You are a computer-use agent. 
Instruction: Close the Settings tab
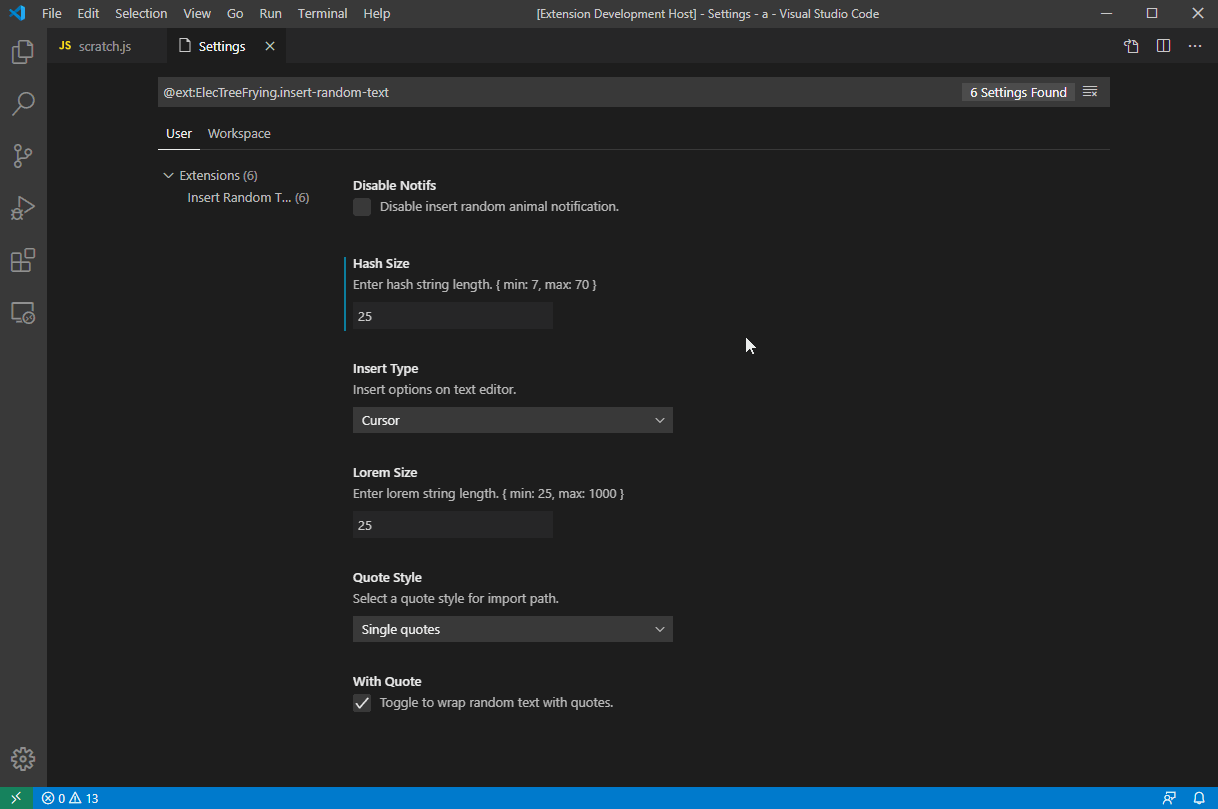coord(270,46)
